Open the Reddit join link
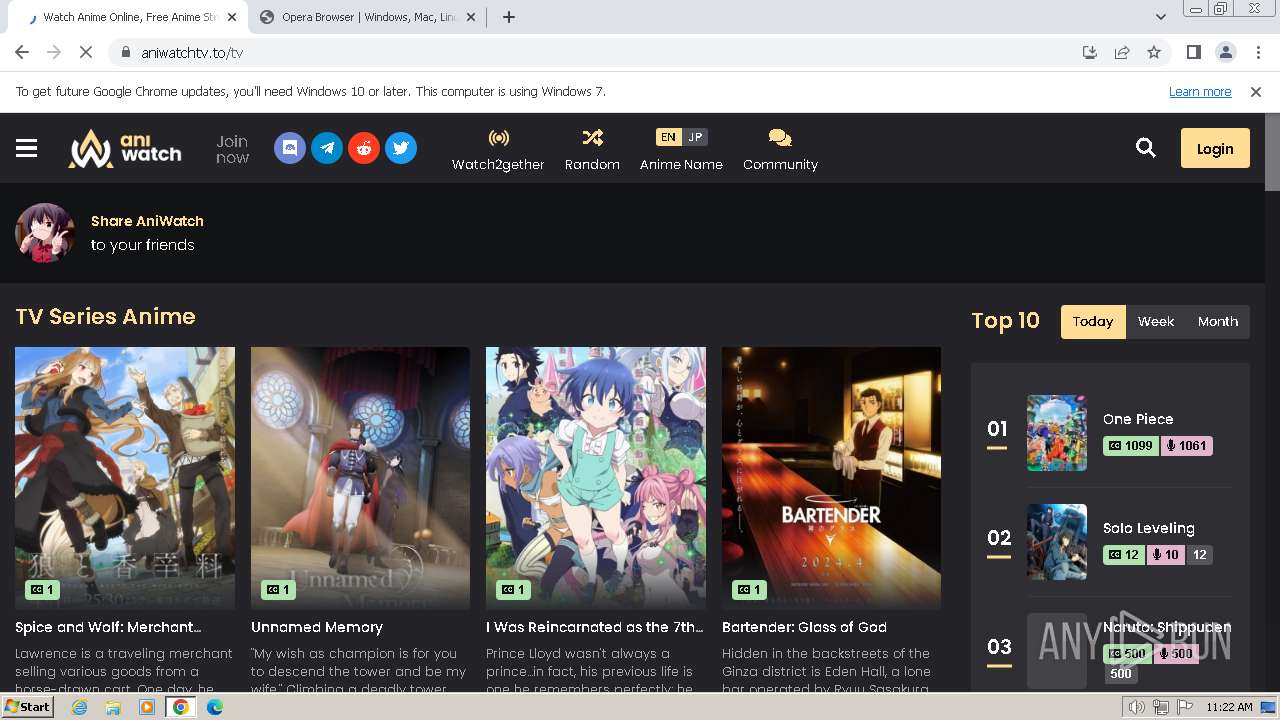The height and width of the screenshot is (720, 1280). coord(364,148)
